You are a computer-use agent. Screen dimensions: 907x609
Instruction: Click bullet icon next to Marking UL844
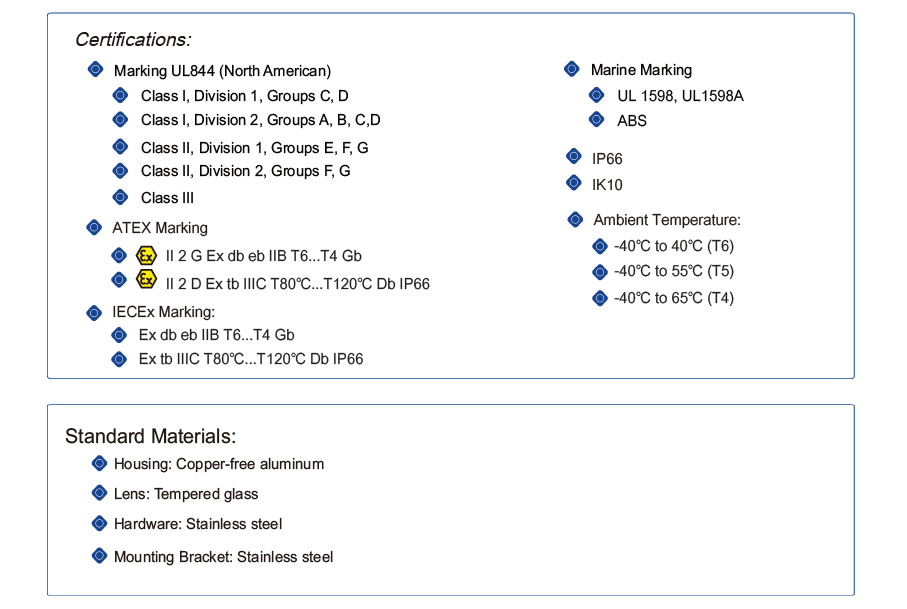tap(95, 69)
